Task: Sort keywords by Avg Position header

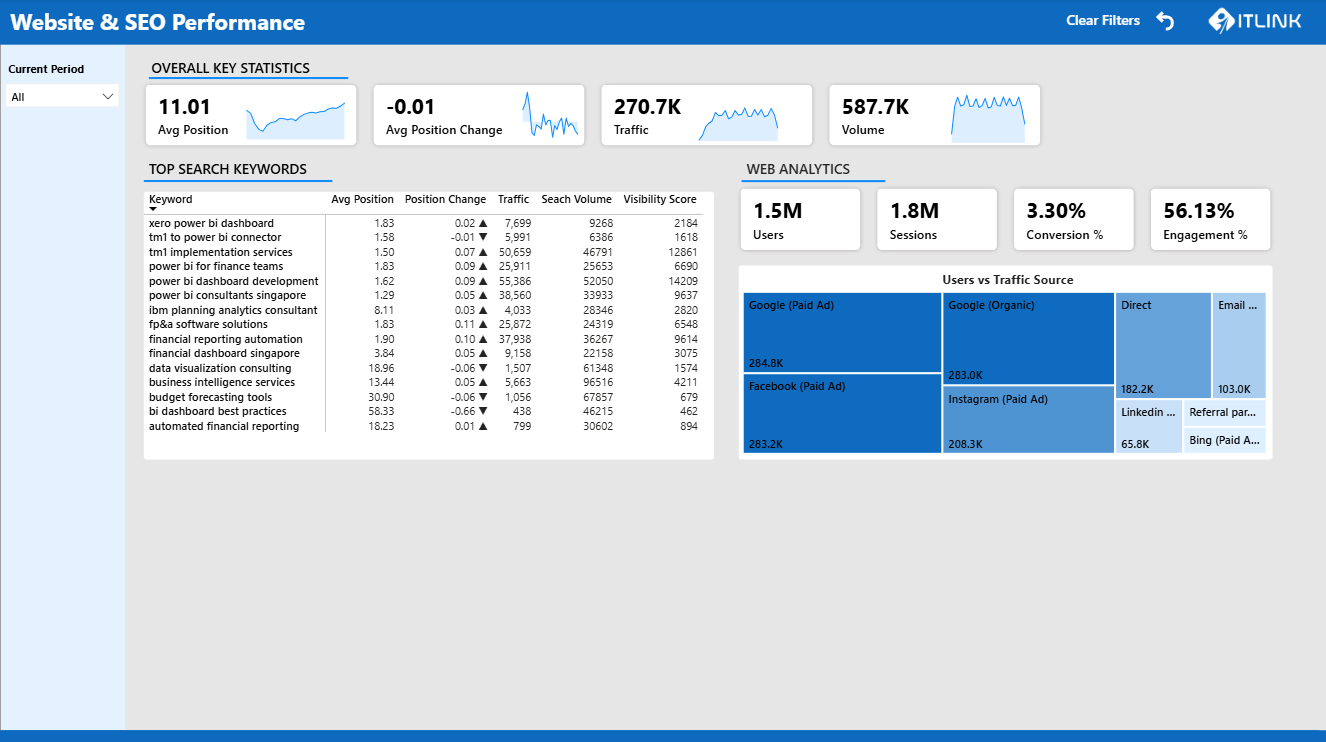Action: click(x=362, y=199)
